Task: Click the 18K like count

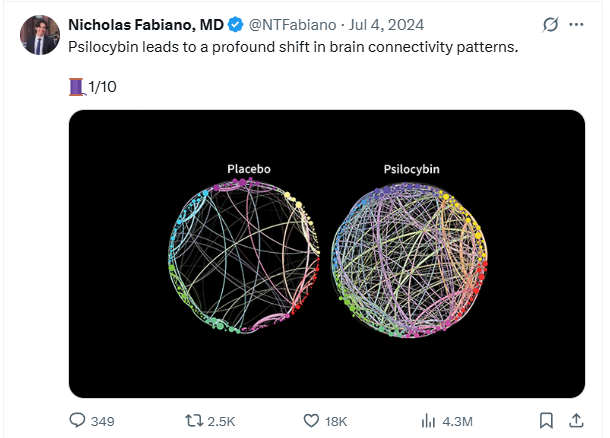Action: [337, 421]
